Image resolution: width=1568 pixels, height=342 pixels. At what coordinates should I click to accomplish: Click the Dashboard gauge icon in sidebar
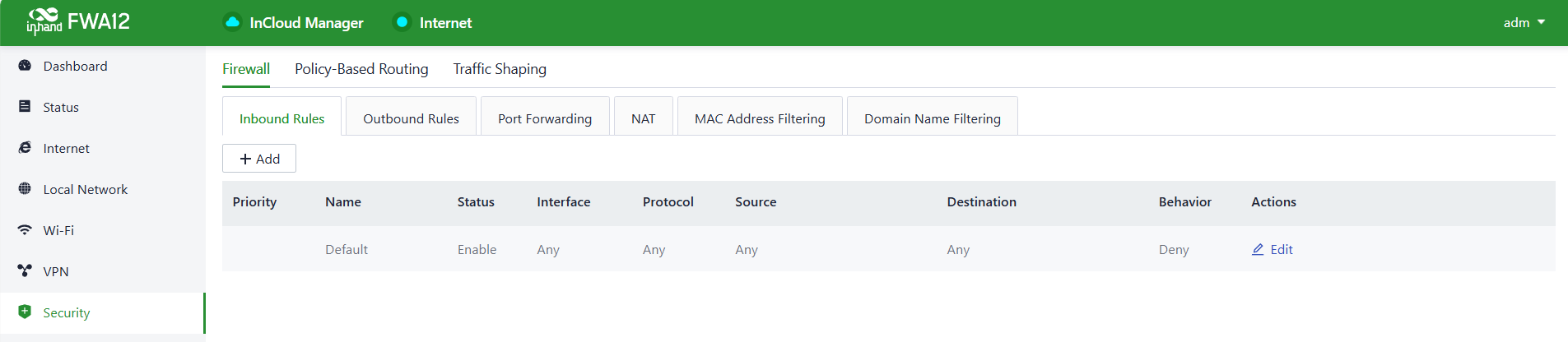point(25,66)
